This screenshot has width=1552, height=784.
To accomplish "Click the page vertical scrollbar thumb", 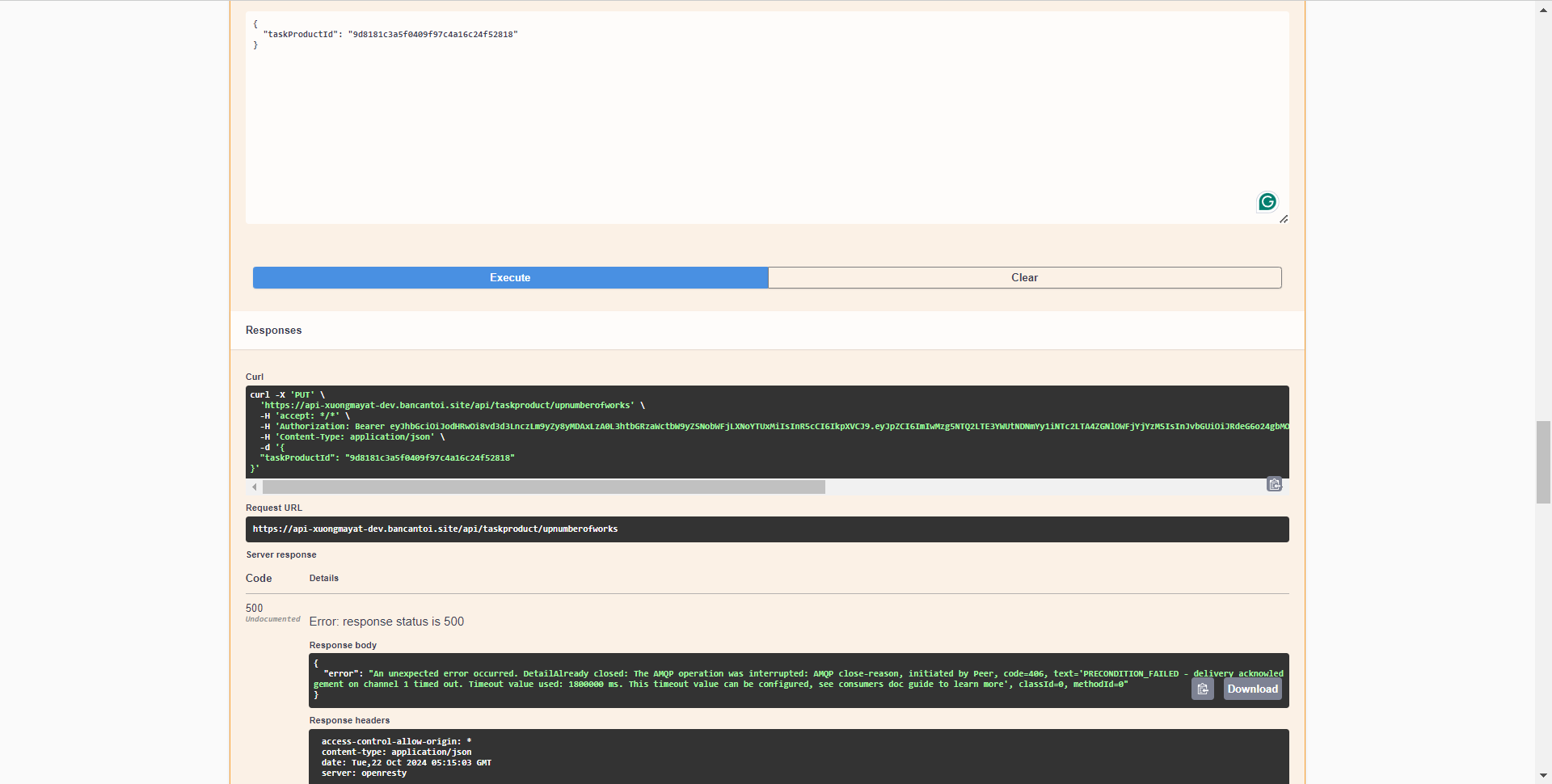I will click(x=1543, y=462).
